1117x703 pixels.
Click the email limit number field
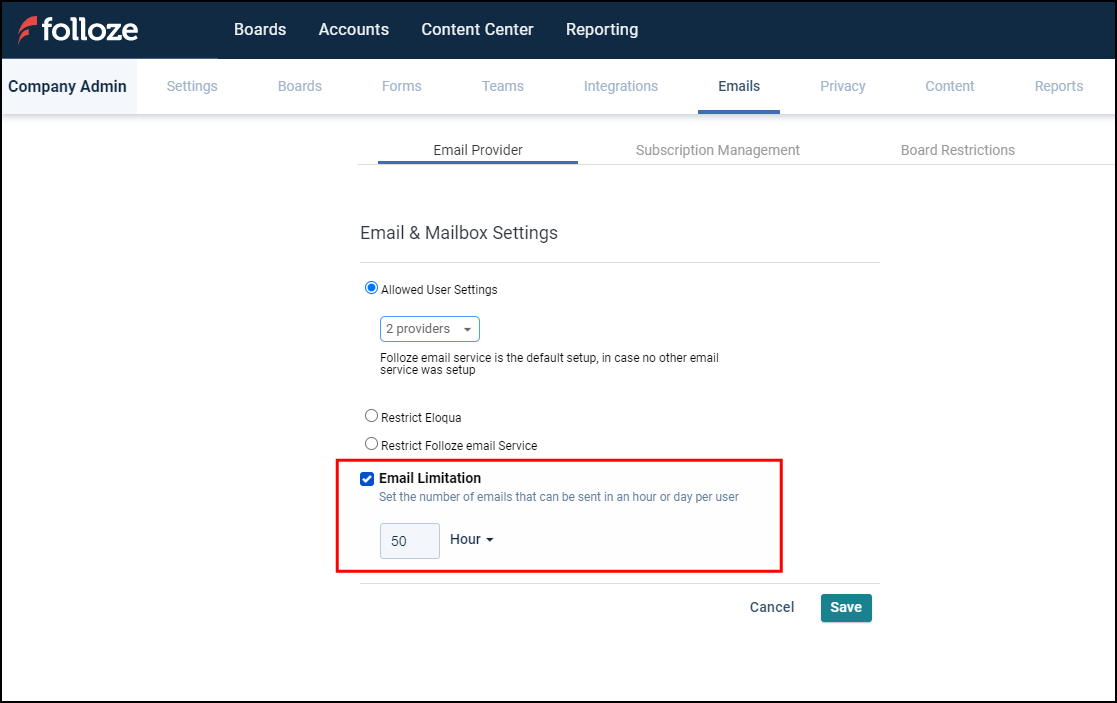[x=409, y=540]
